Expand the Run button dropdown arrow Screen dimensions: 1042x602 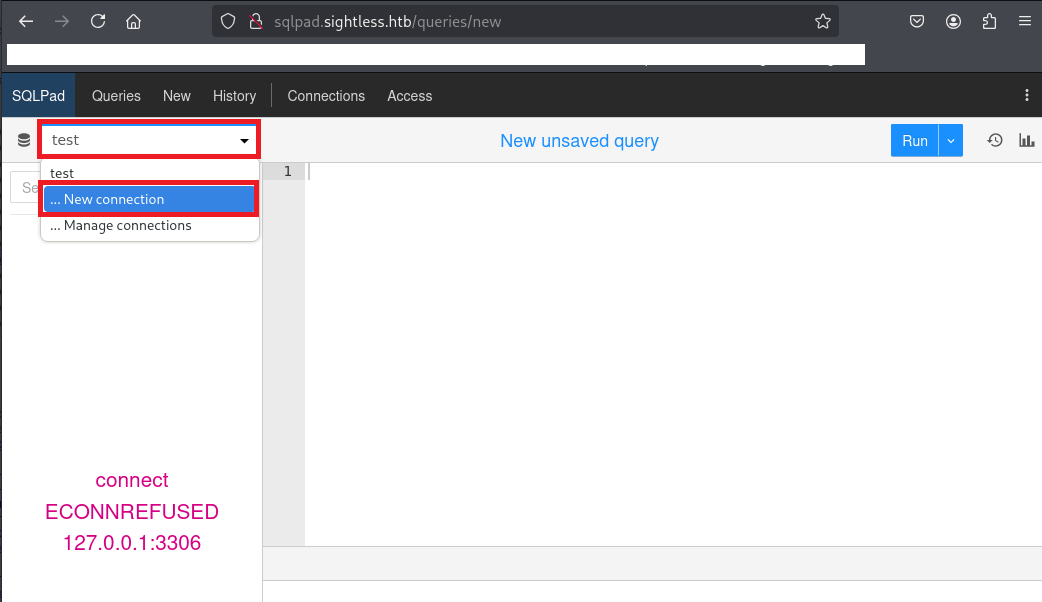tap(951, 141)
